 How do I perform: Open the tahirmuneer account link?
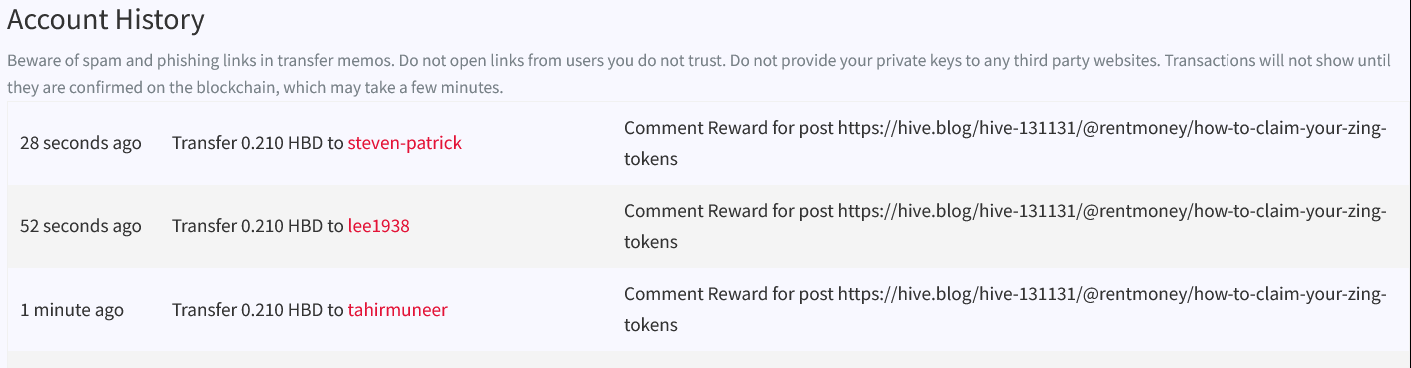398,309
